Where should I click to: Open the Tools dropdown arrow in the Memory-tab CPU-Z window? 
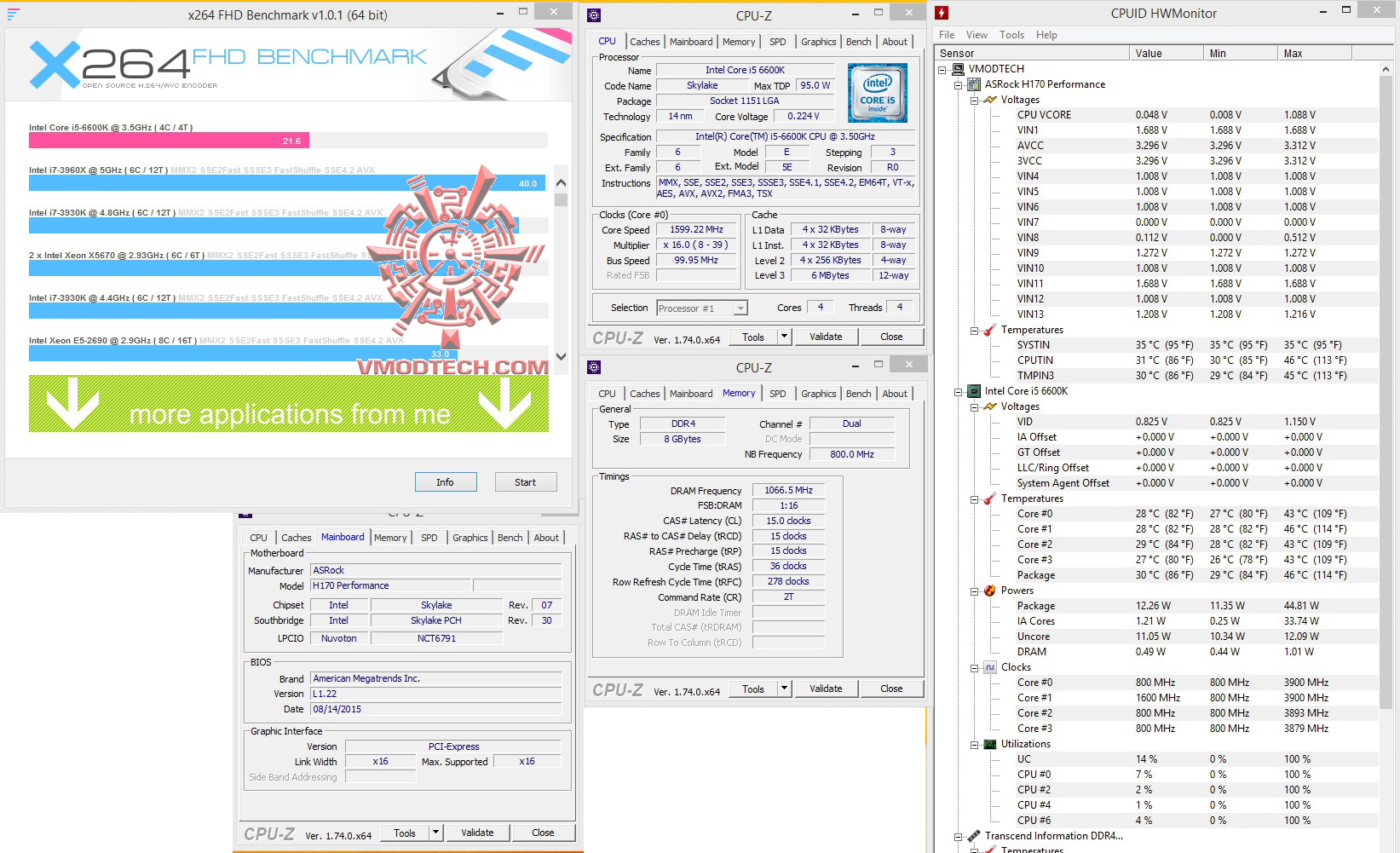[x=785, y=689]
